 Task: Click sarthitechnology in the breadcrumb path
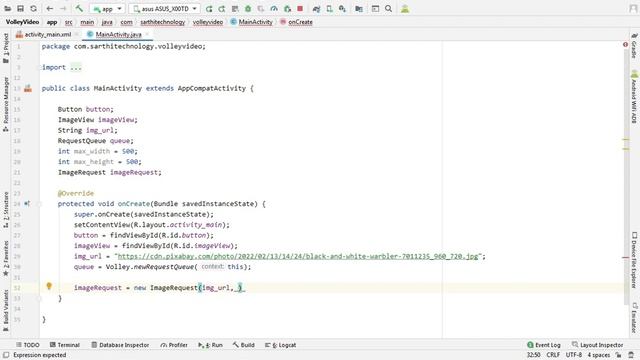(x=162, y=22)
